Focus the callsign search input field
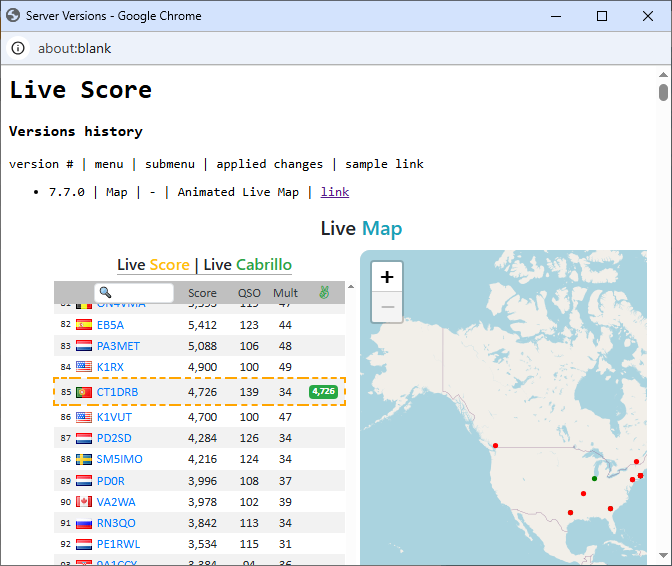The image size is (672, 566). (x=134, y=293)
